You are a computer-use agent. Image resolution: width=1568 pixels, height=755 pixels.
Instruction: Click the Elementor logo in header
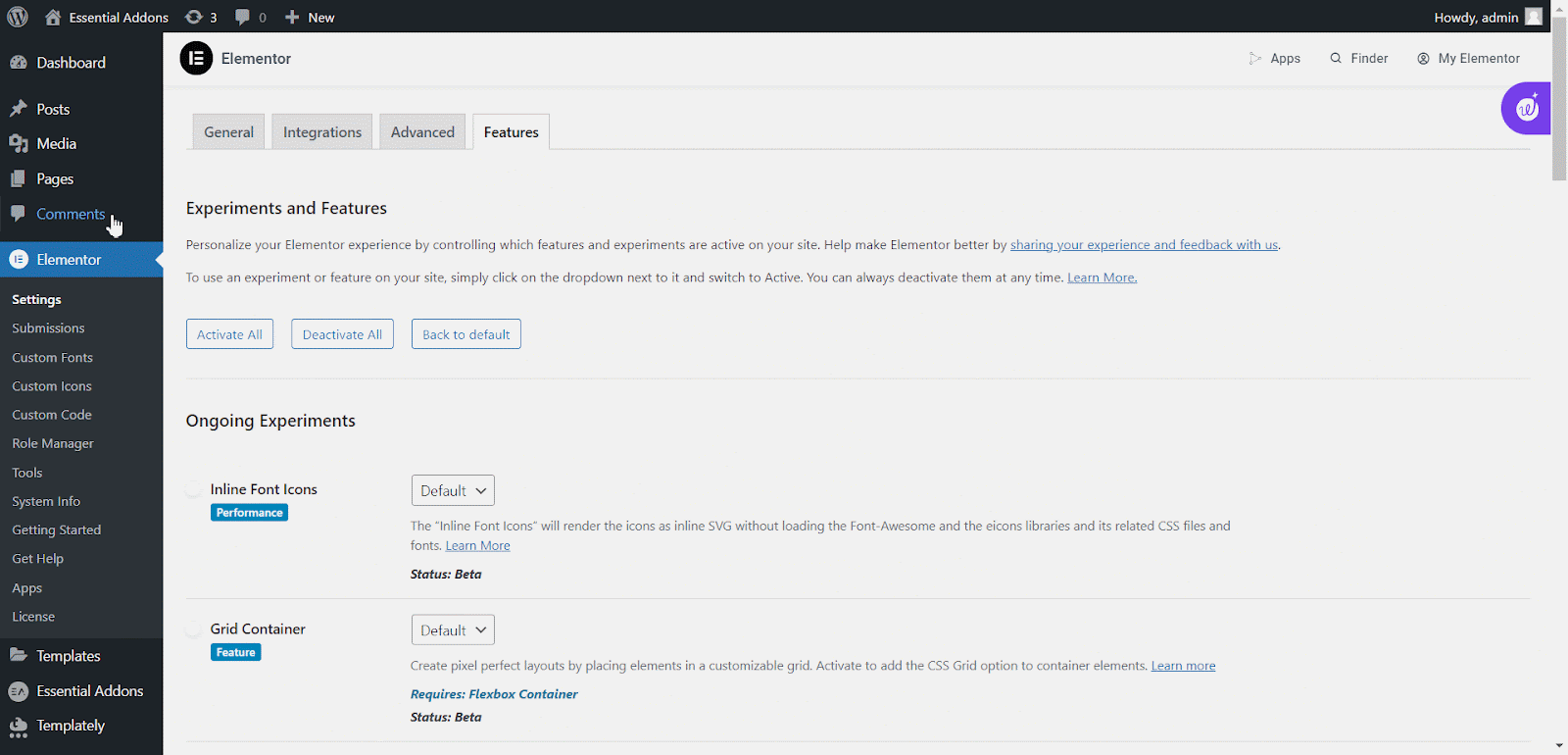coord(196,59)
